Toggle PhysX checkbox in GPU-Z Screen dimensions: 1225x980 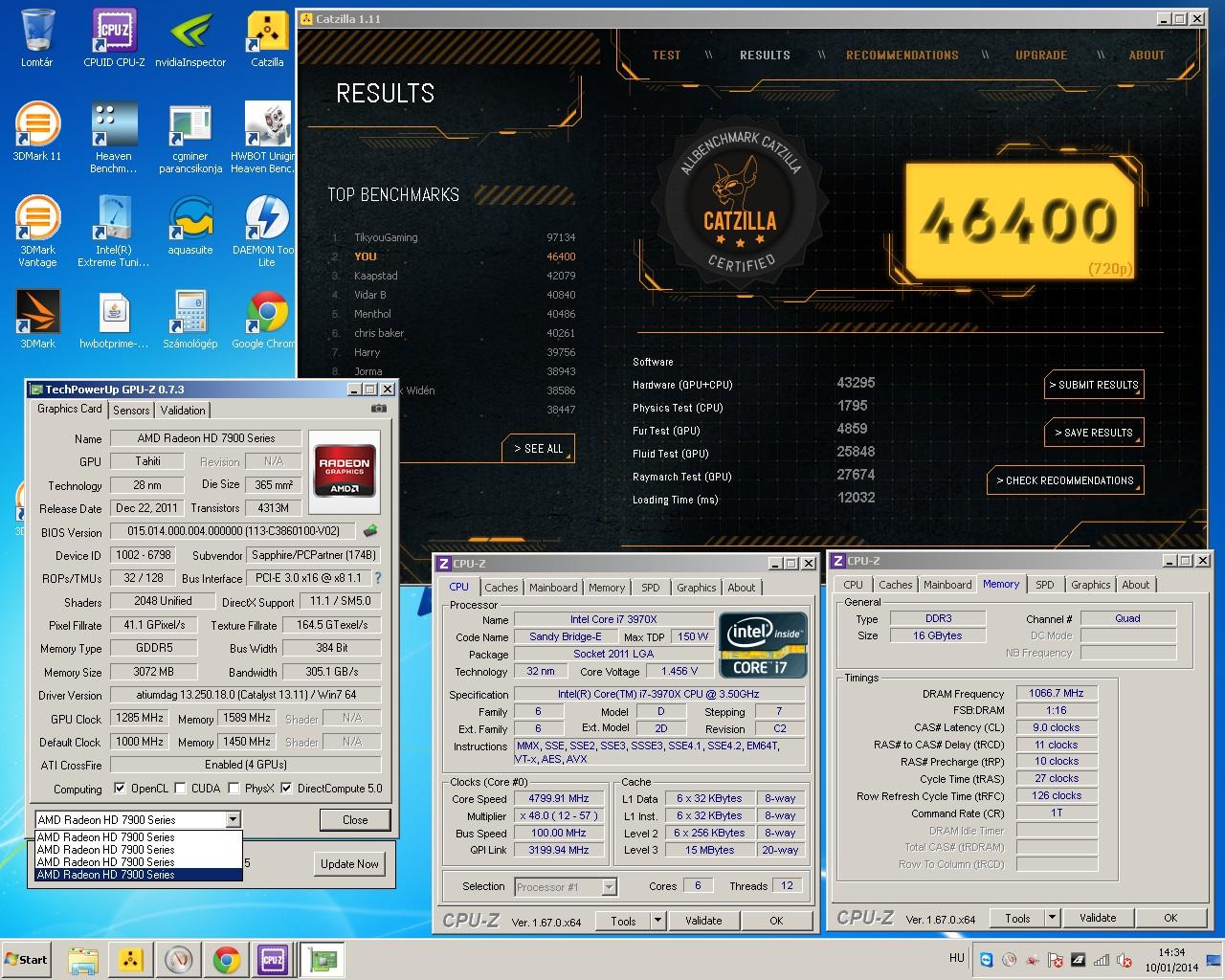(234, 789)
